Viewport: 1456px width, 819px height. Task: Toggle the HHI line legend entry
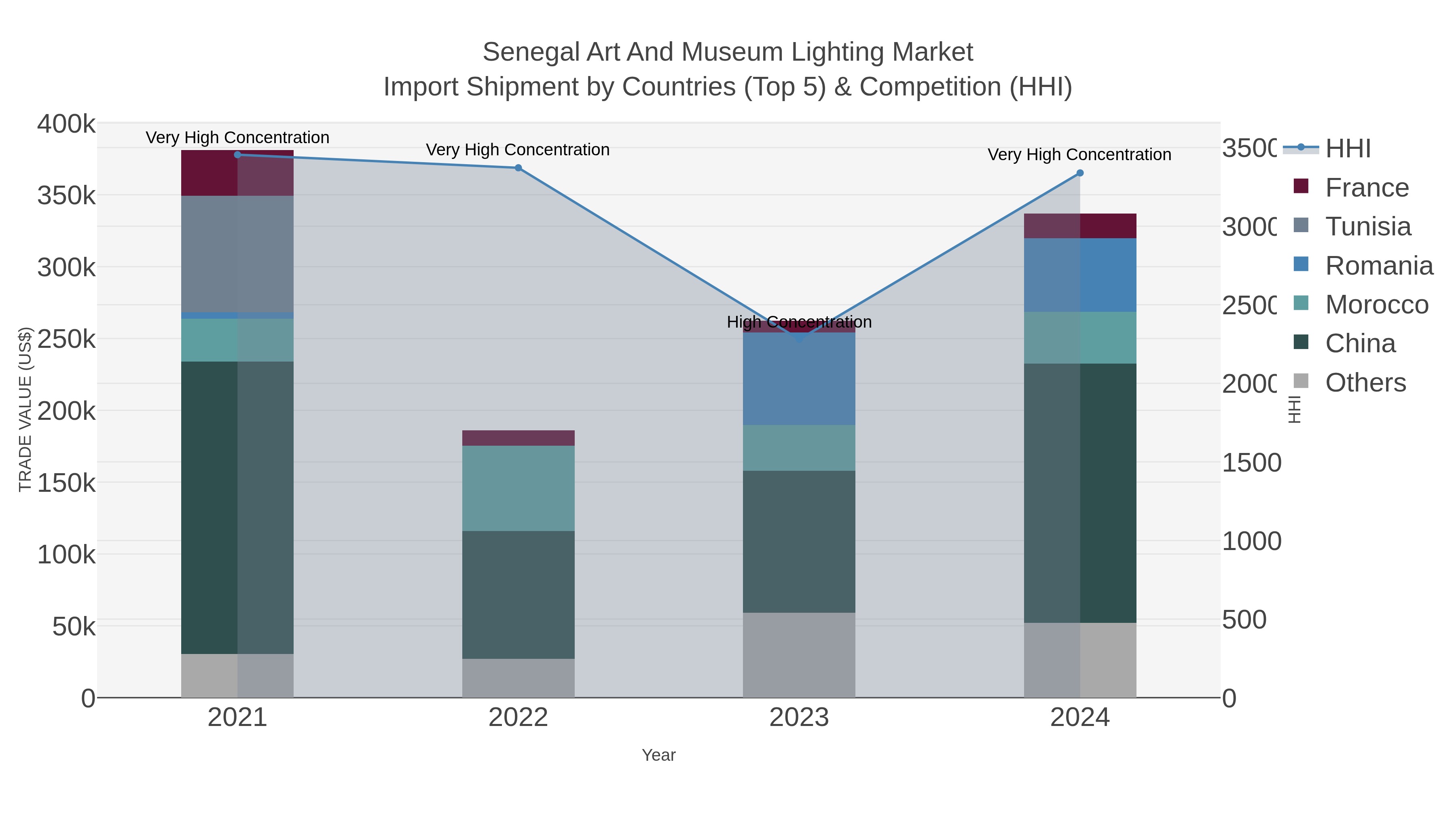coord(1326,149)
